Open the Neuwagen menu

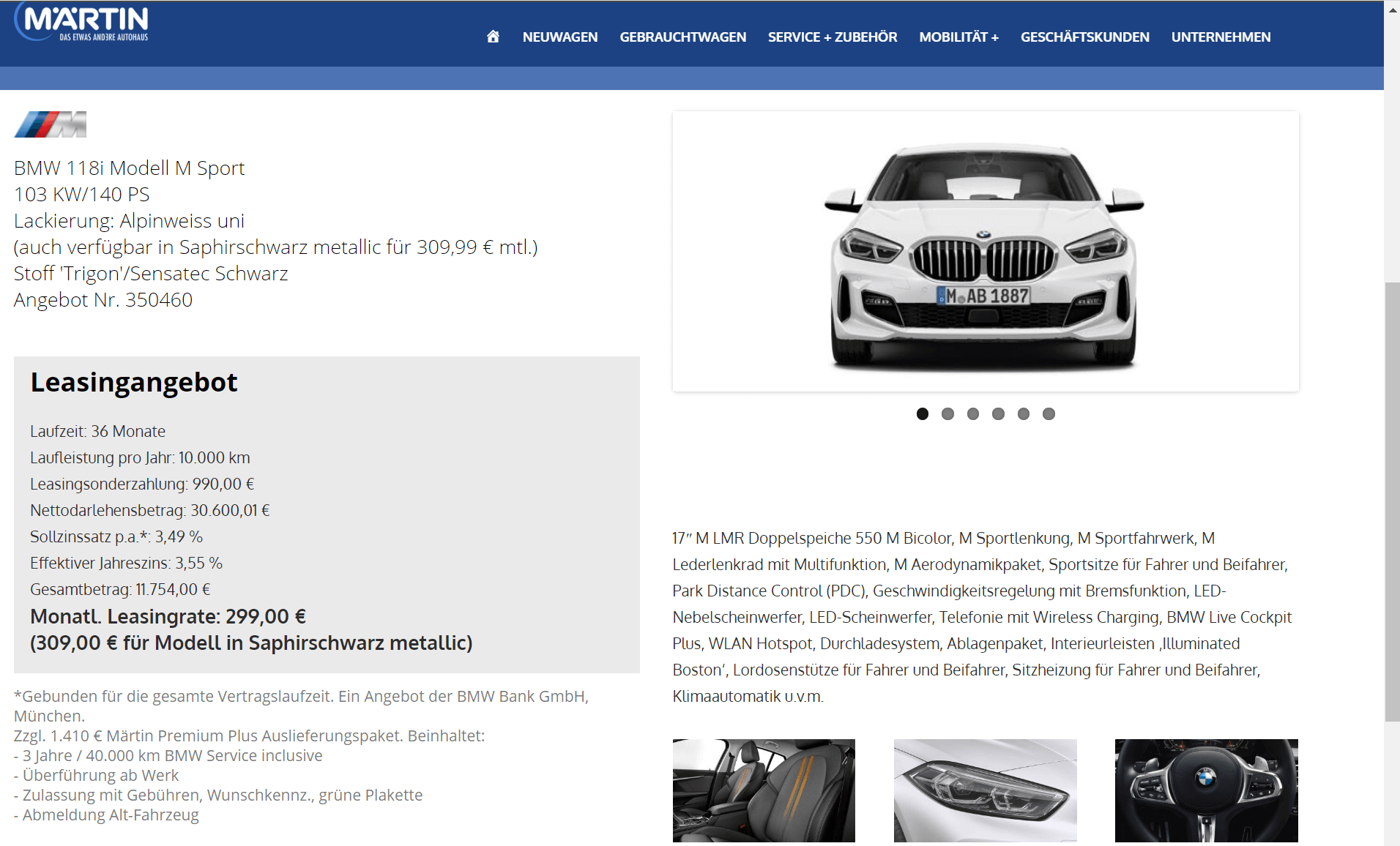pos(560,37)
